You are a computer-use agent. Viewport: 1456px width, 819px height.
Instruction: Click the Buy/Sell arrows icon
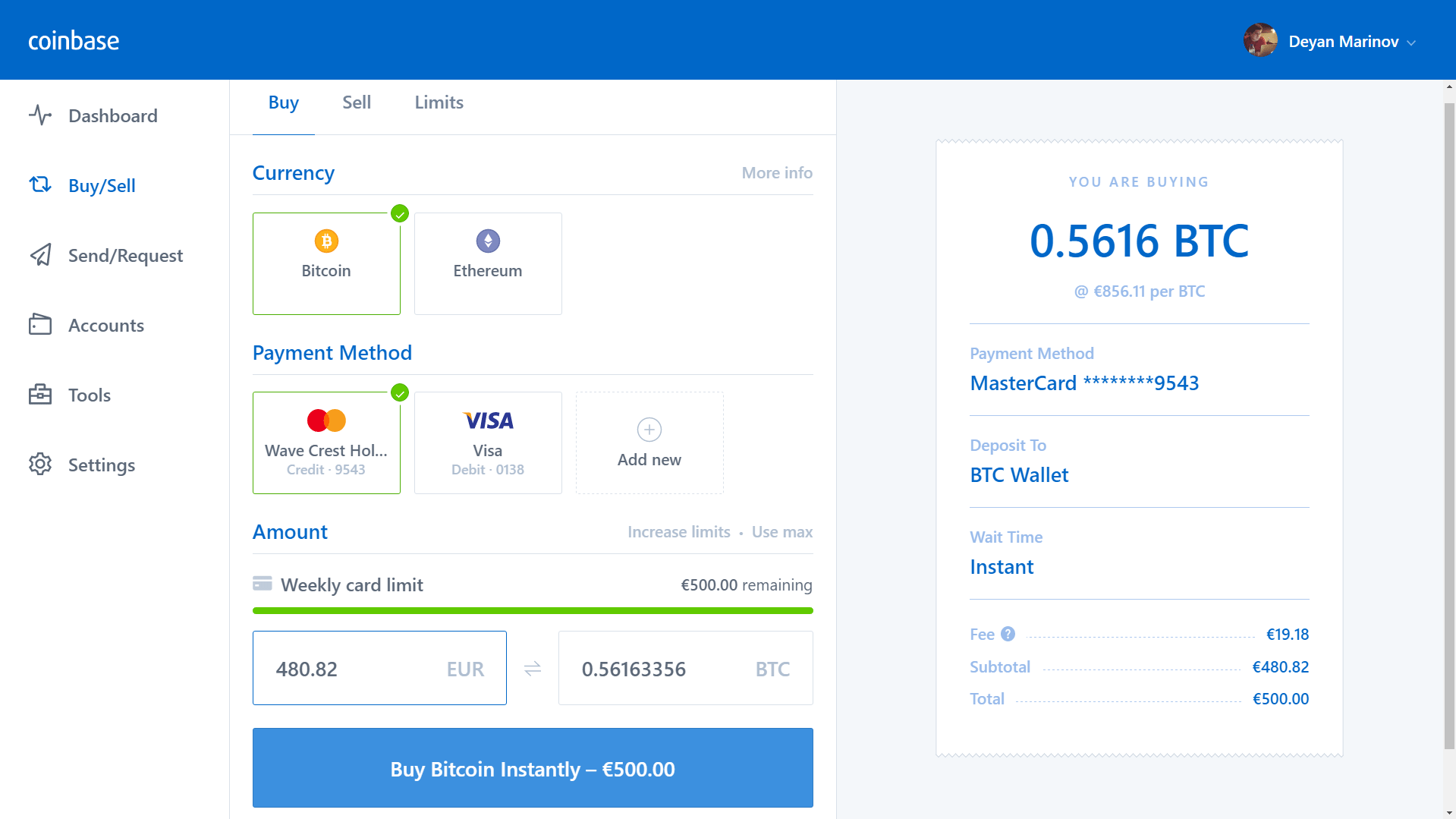tap(40, 184)
